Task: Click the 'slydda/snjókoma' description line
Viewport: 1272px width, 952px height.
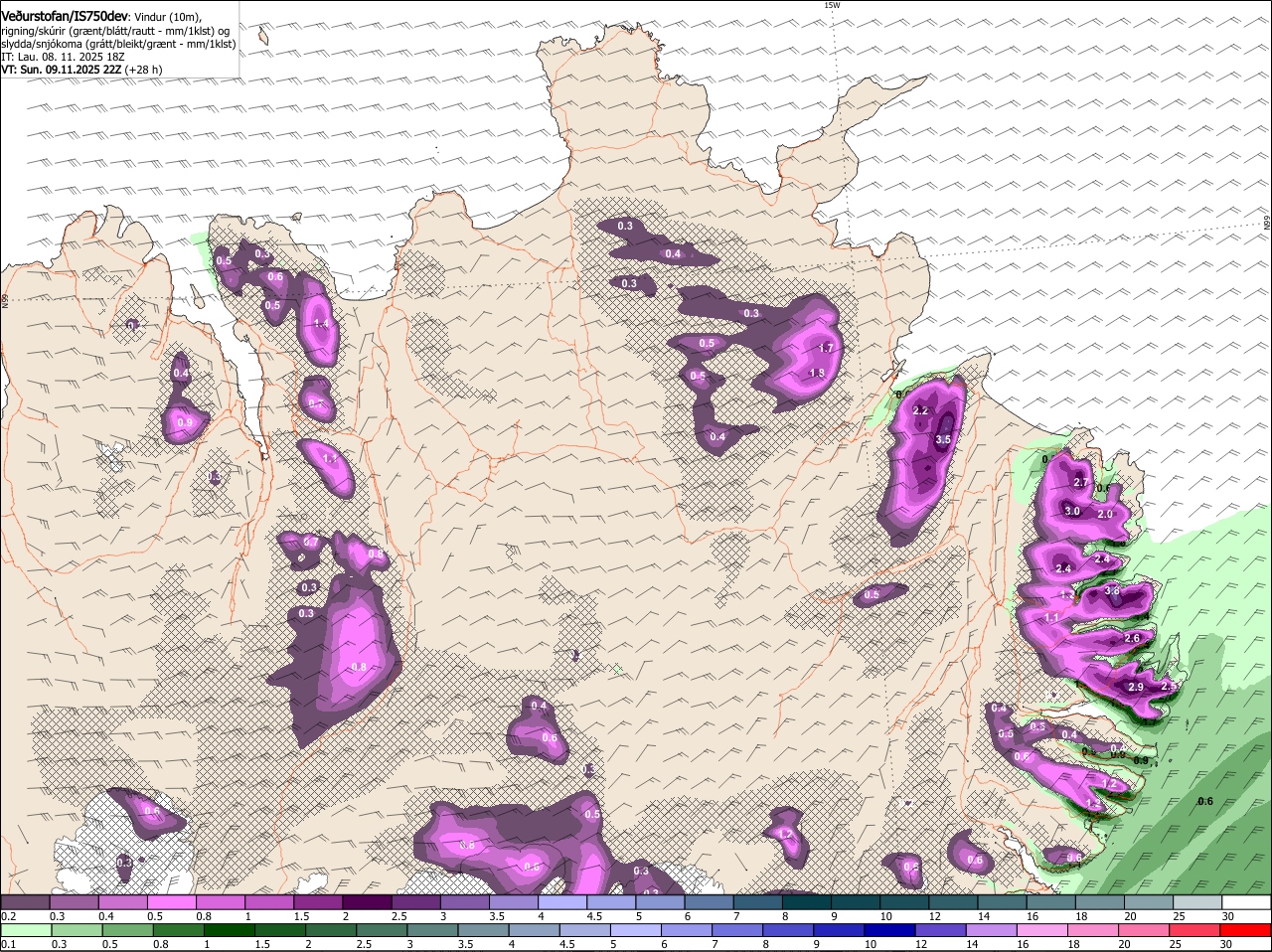Action: (x=118, y=44)
